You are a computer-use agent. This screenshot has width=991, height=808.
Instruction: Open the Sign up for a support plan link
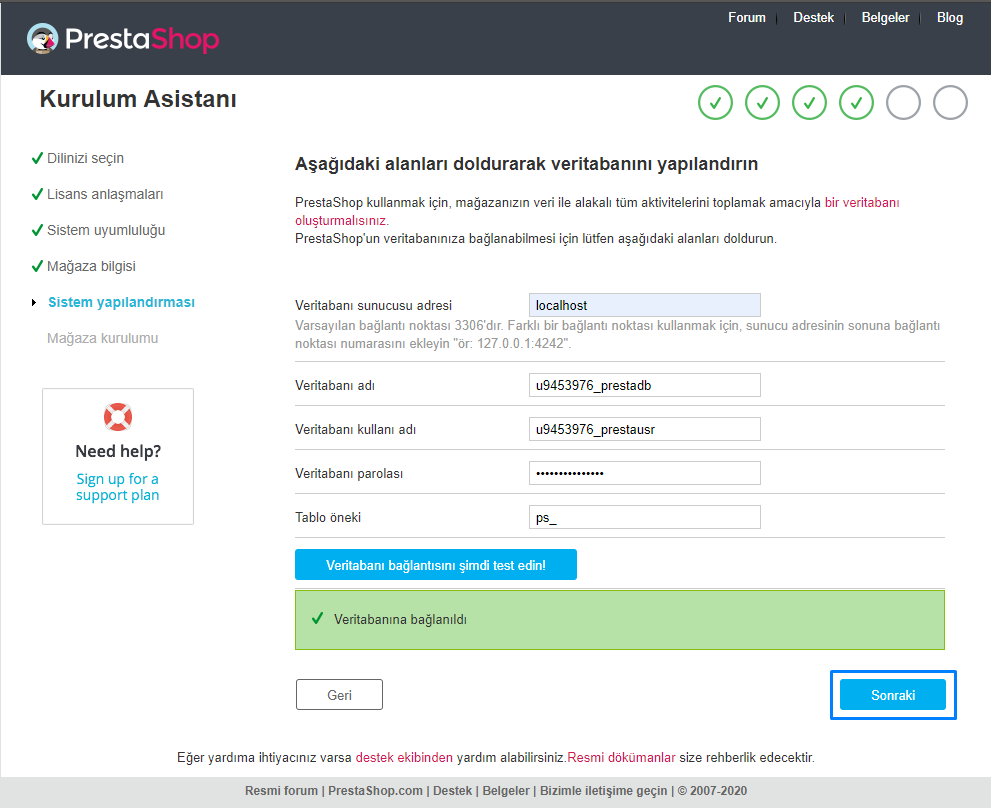coord(118,487)
